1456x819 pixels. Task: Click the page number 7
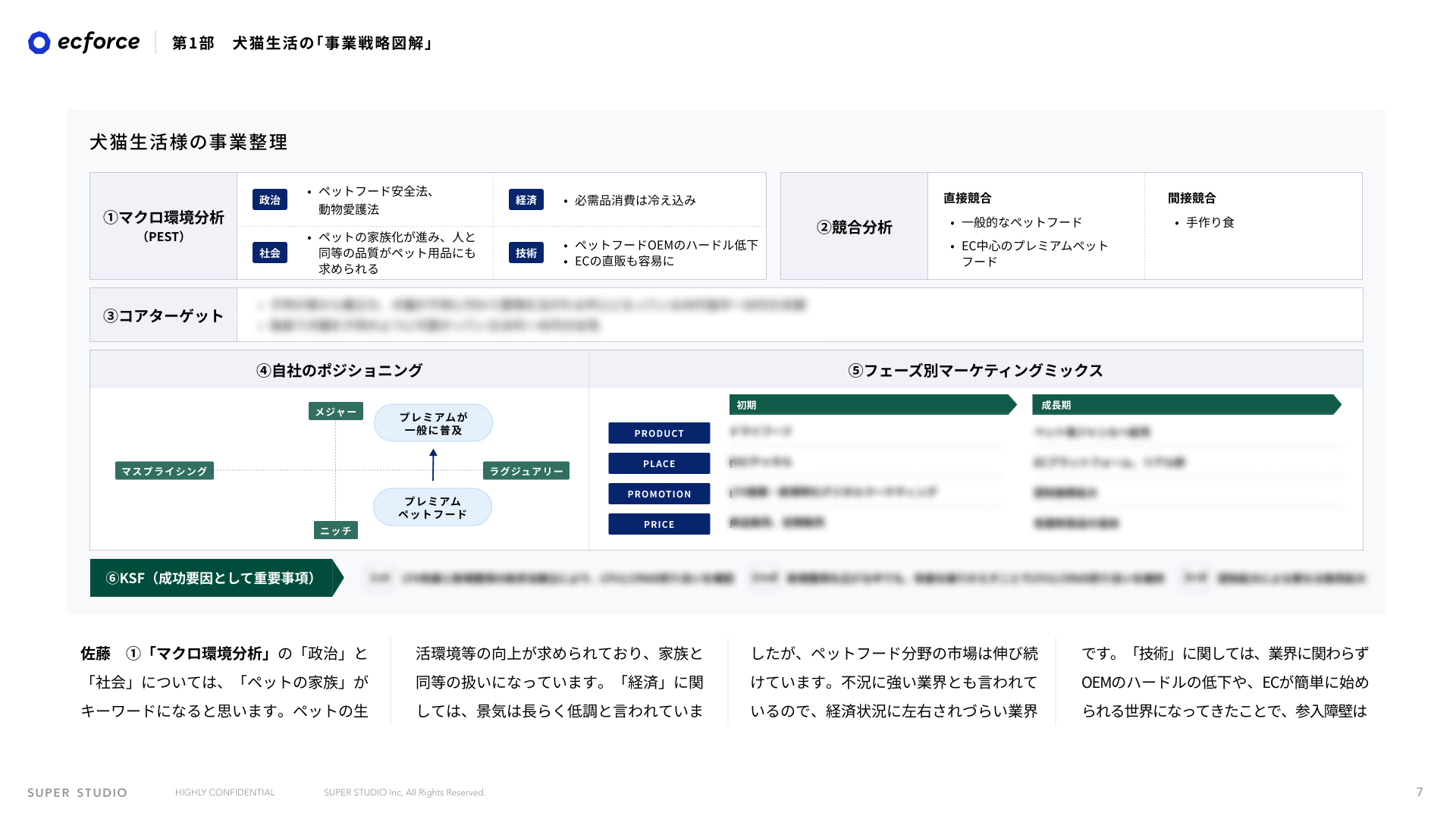[x=1420, y=792]
